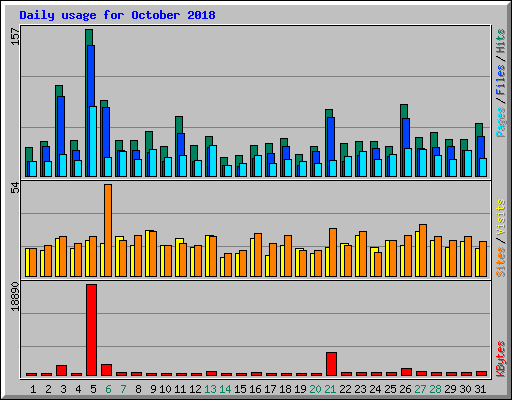Screen dimensions: 512x400
Task: Click the day 21 axis label
Action: tap(330, 389)
